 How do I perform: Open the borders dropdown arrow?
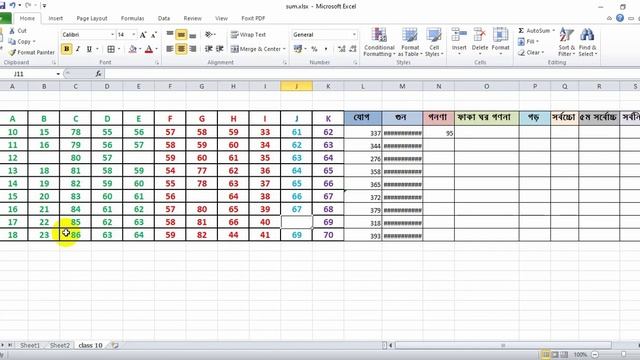(x=119, y=49)
